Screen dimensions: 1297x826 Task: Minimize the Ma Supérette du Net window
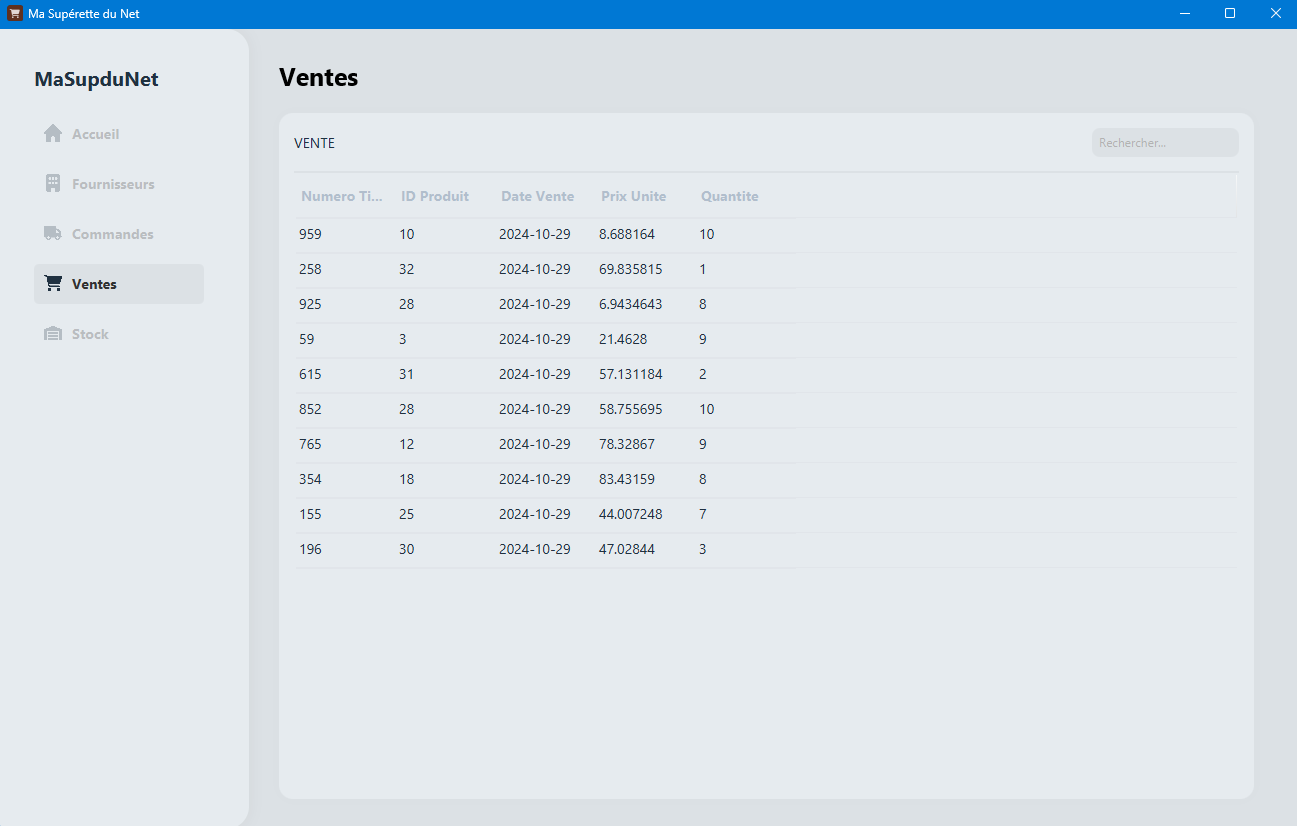pyautogui.click(x=1185, y=13)
